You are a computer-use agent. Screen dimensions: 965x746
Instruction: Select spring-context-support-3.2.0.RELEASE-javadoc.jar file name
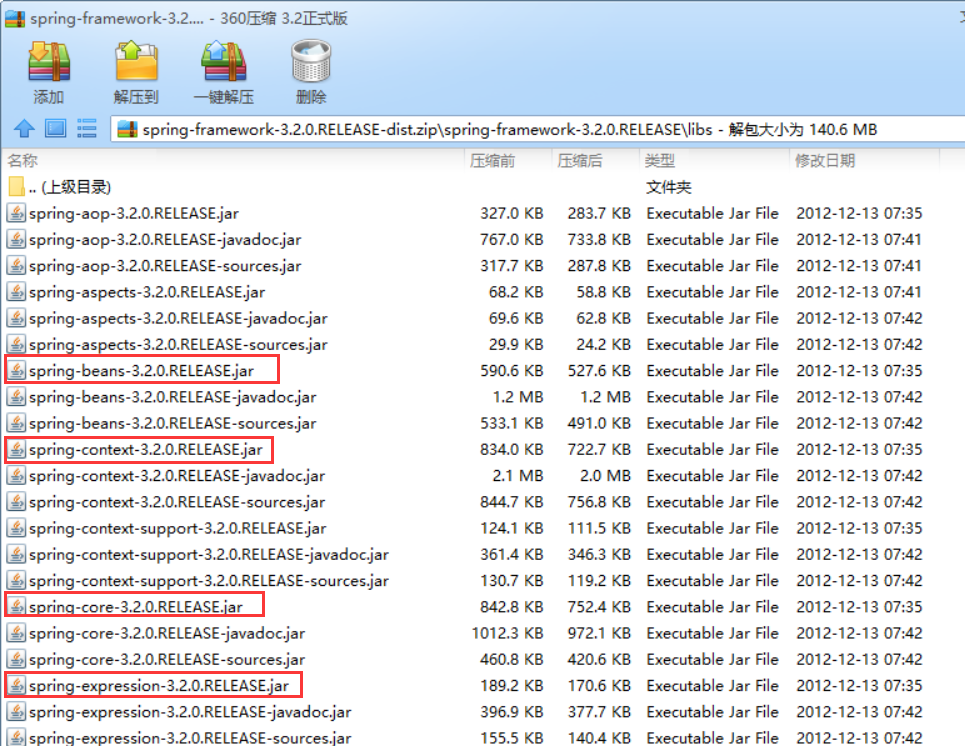coord(209,555)
